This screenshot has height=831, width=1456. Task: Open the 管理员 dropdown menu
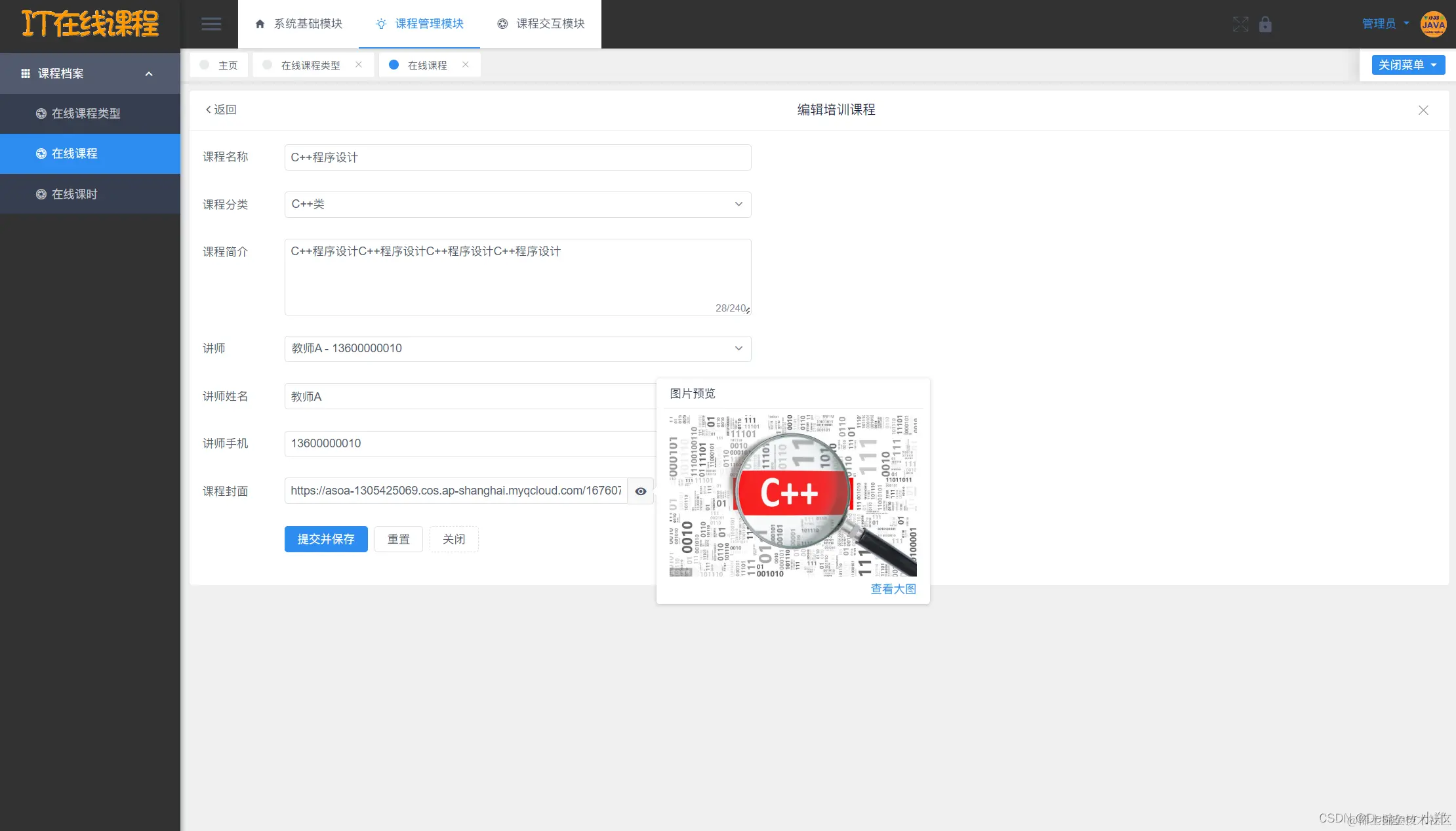[x=1383, y=24]
